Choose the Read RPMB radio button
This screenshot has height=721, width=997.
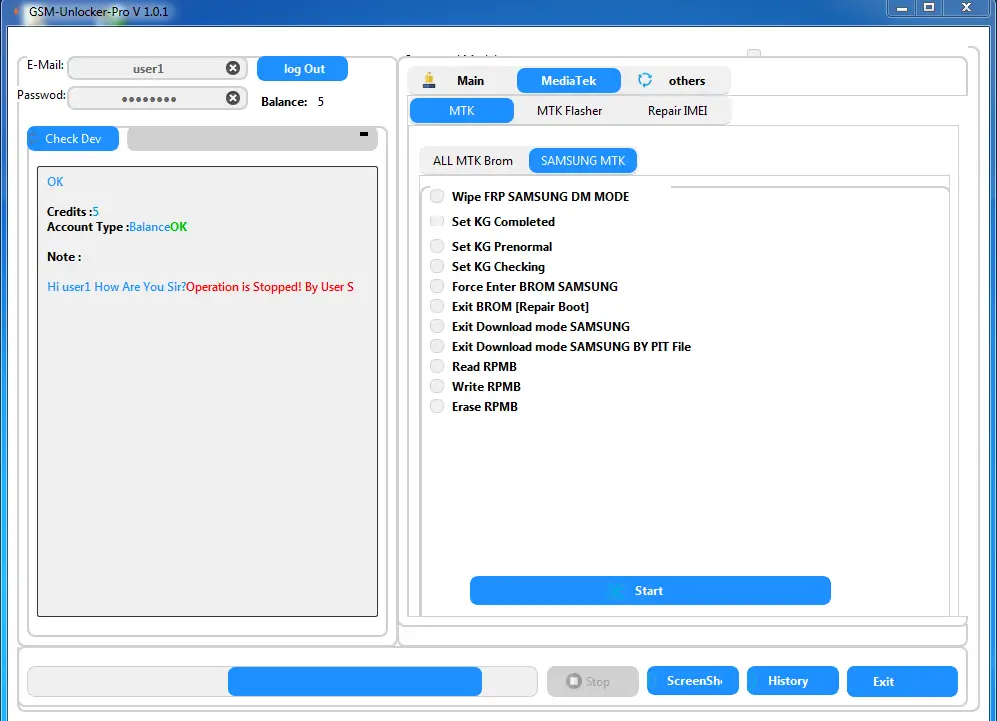pyautogui.click(x=437, y=366)
